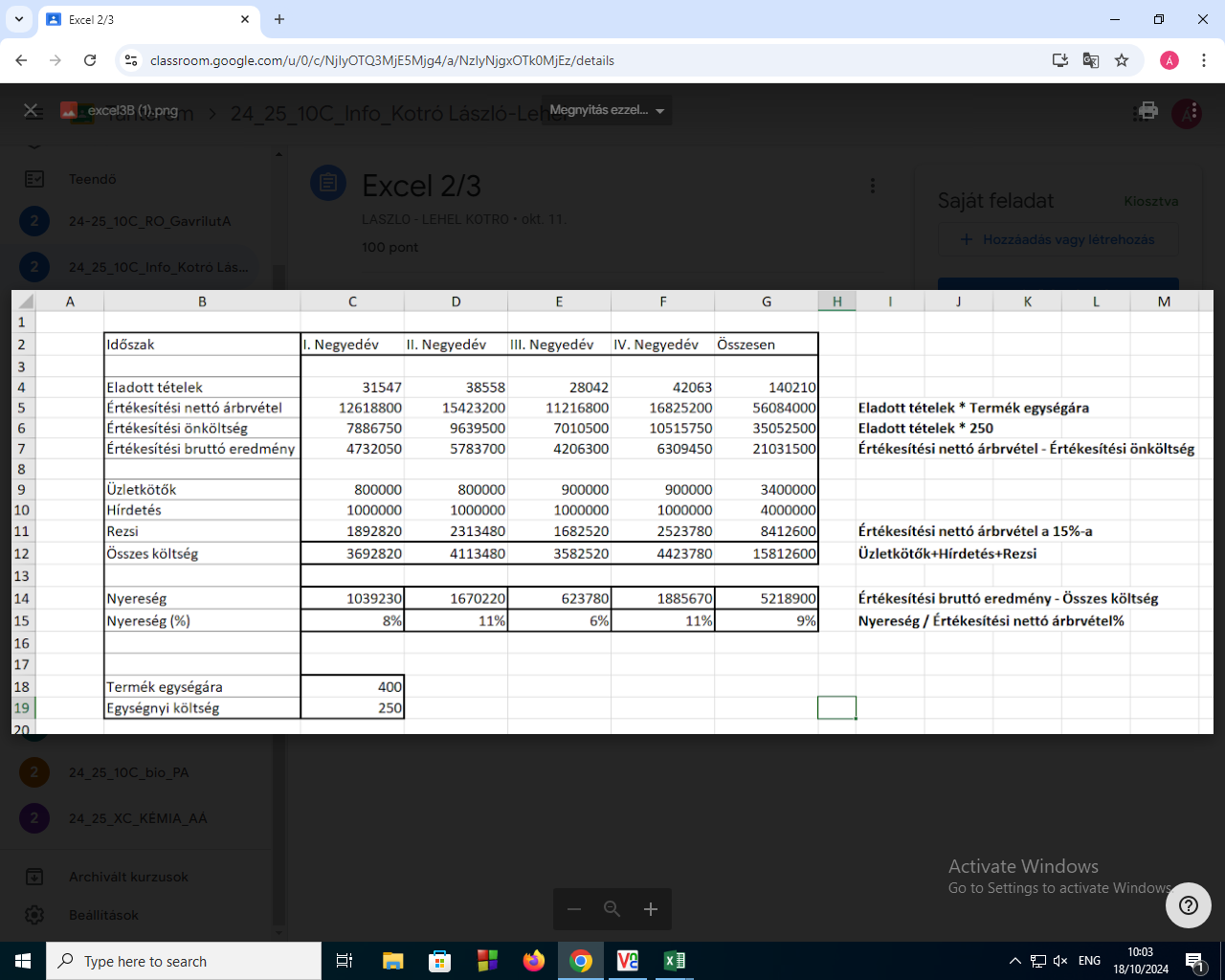This screenshot has height=980, width=1225.
Task: Open the help question mark button
Action: tap(1189, 905)
